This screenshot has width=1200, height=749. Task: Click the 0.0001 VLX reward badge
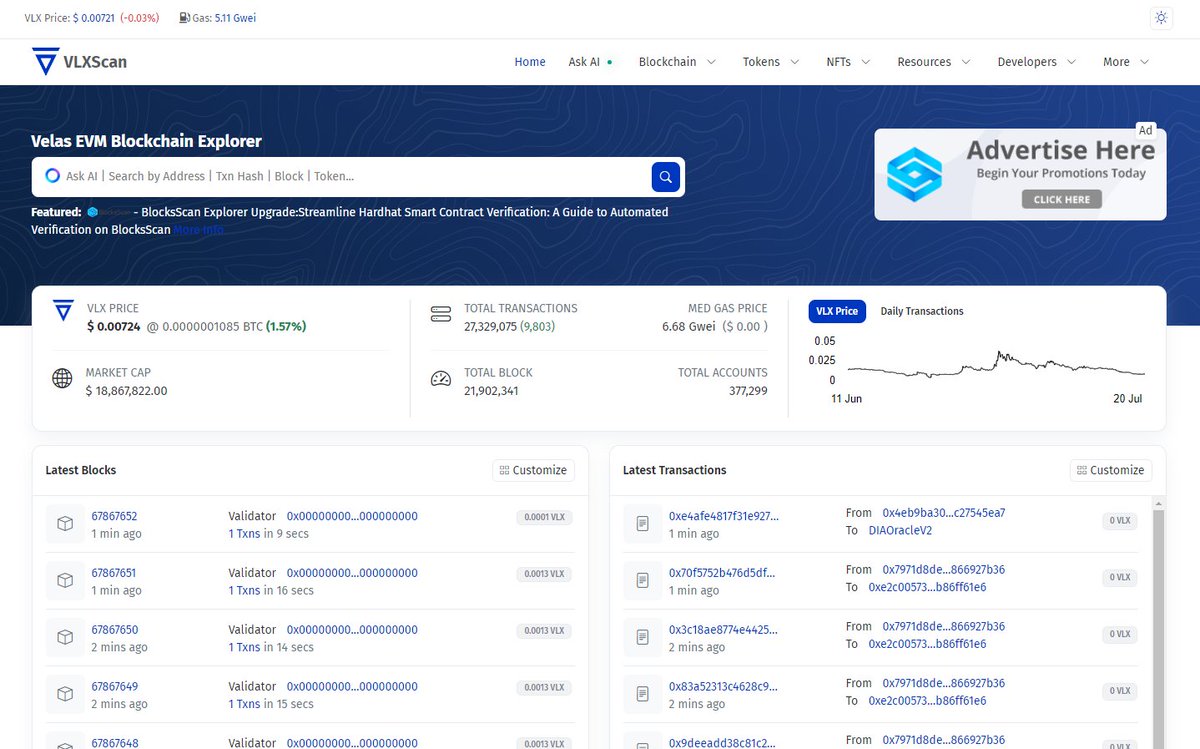[x=545, y=517]
